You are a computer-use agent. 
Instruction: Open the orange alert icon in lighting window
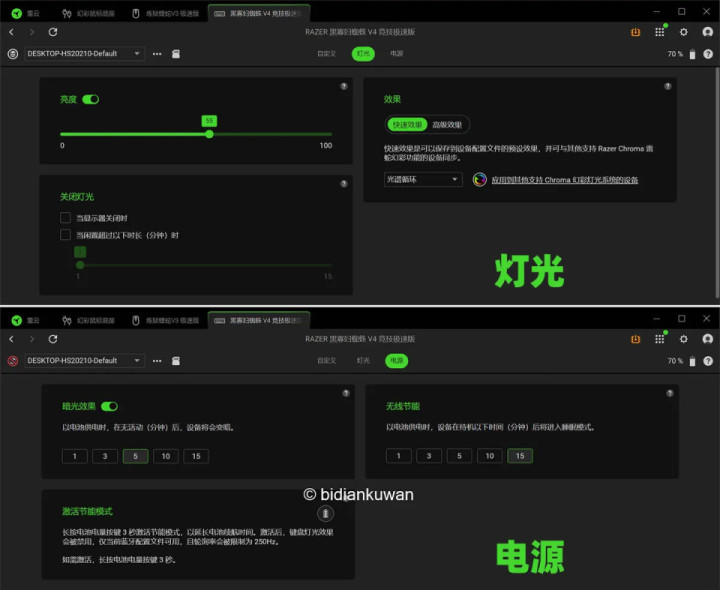coord(636,32)
